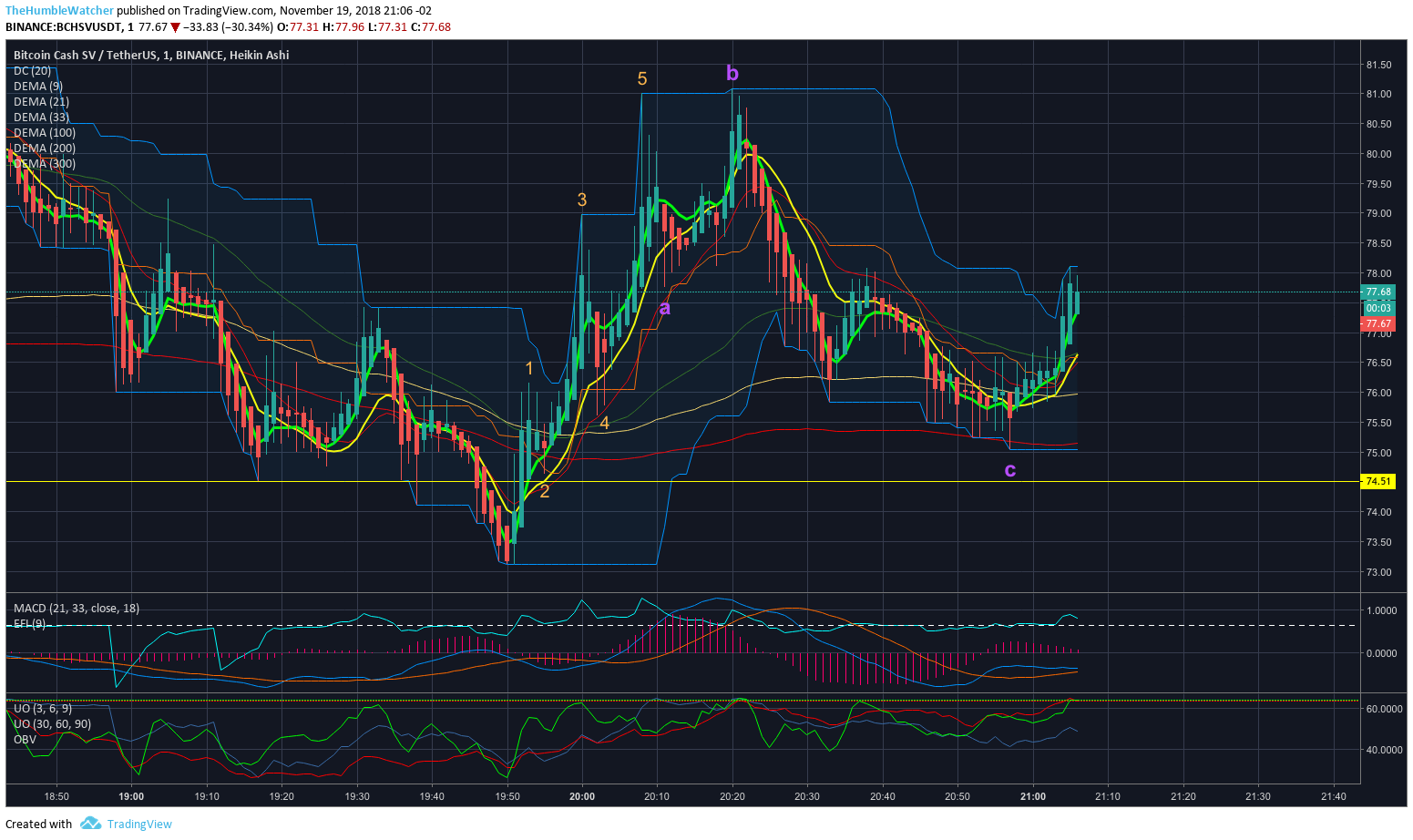Viewport: 1413px width, 840px height.
Task: Click the red 77.67 price tag
Action: [x=1377, y=323]
